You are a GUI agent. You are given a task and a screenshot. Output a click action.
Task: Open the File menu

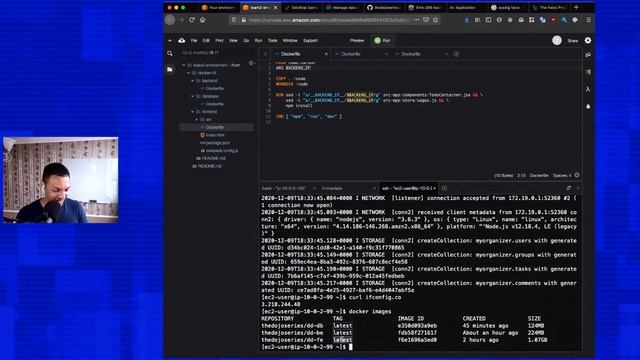(194, 40)
